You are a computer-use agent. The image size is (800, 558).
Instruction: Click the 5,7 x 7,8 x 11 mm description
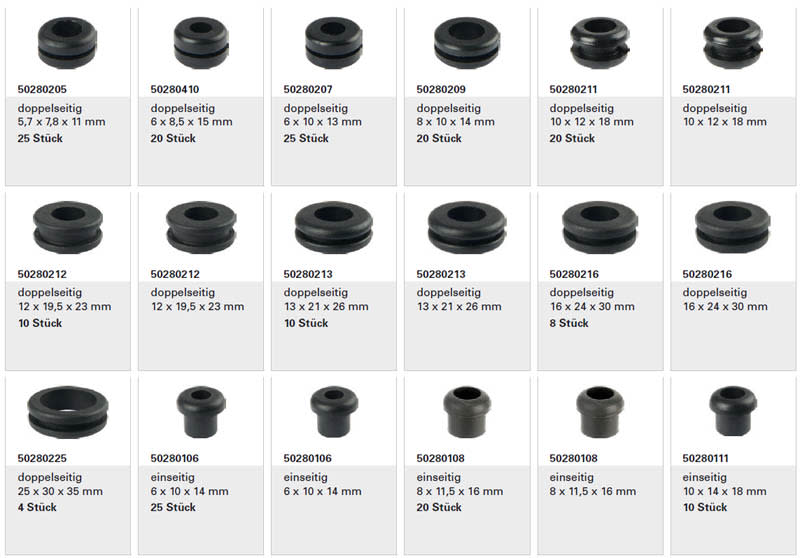(61, 122)
